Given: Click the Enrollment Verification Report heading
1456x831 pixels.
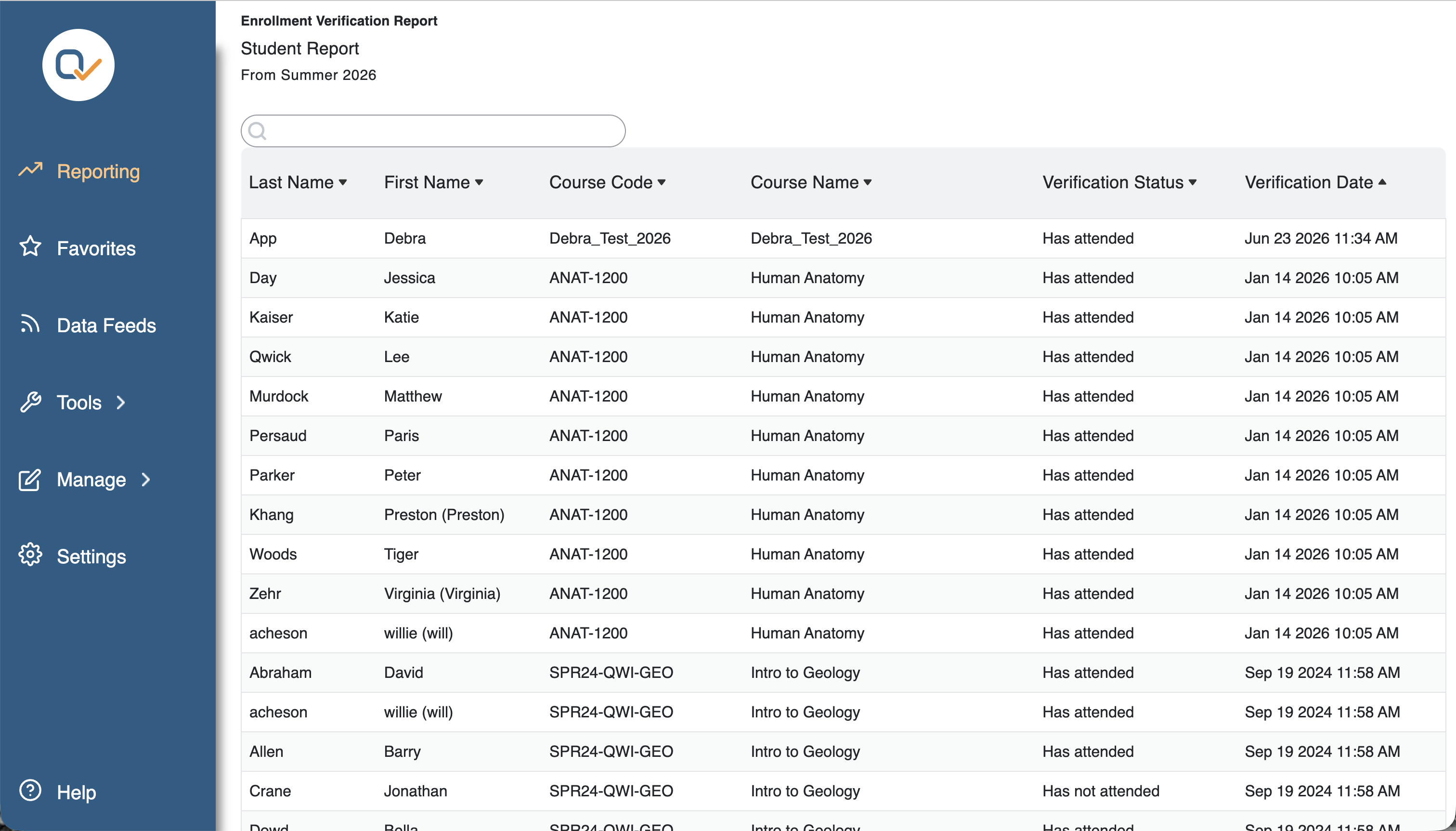Looking at the screenshot, I should coord(339,21).
